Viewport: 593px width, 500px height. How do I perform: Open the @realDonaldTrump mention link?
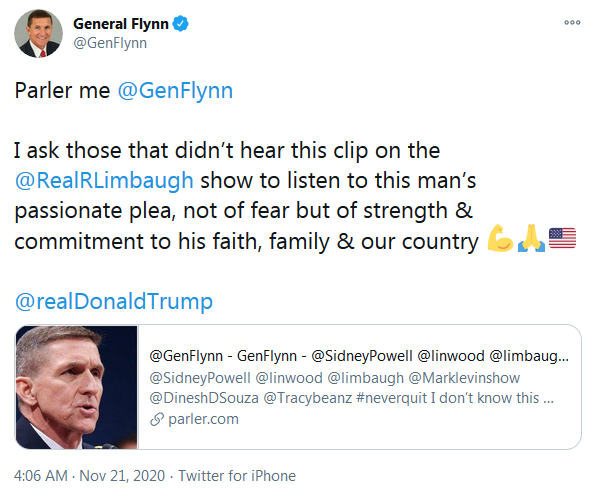click(114, 301)
